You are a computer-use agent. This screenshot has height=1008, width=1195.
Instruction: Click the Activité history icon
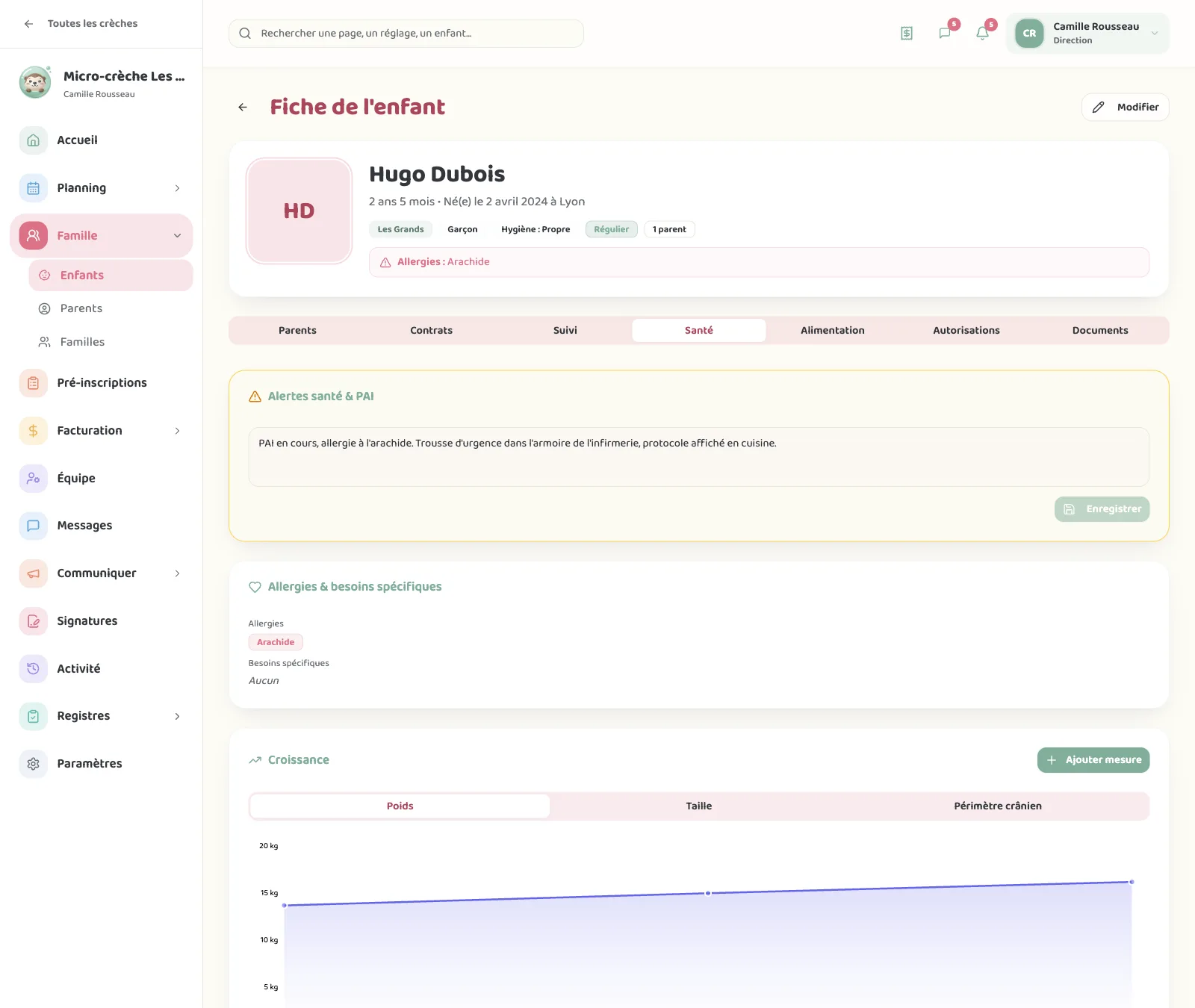point(34,669)
